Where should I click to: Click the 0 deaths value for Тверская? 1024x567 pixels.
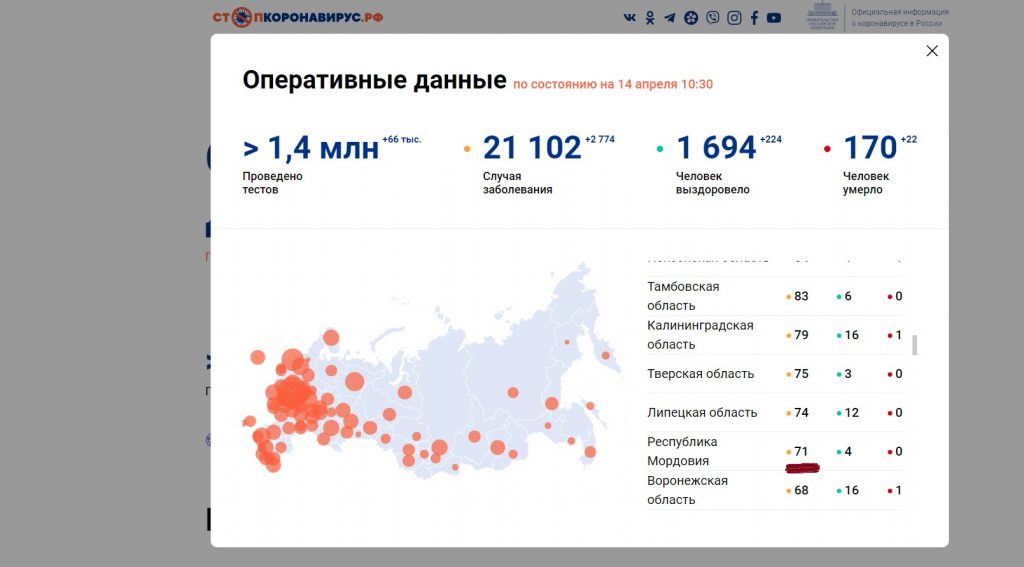[x=899, y=374]
